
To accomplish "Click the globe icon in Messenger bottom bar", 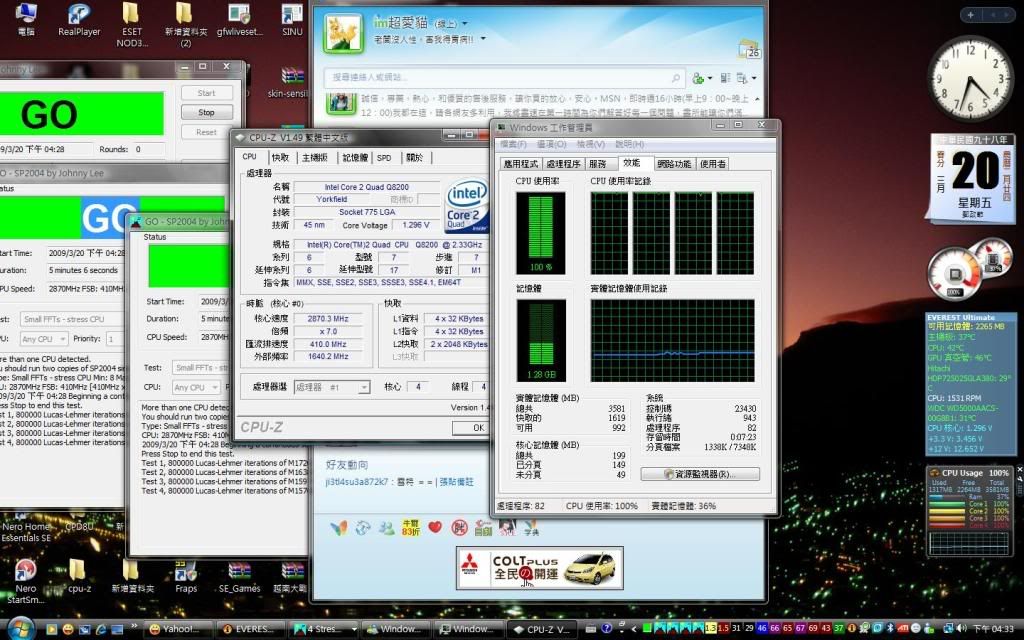I will pyautogui.click(x=363, y=528).
